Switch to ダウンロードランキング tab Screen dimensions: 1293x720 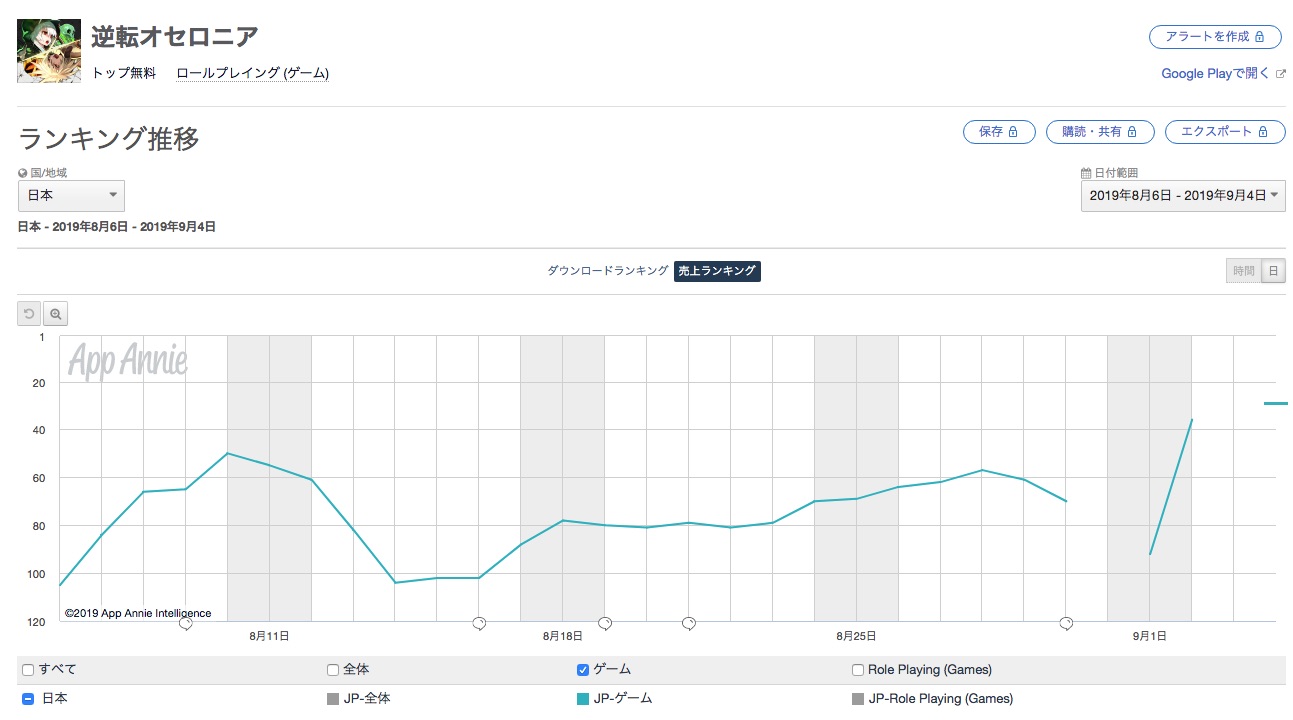tap(608, 271)
